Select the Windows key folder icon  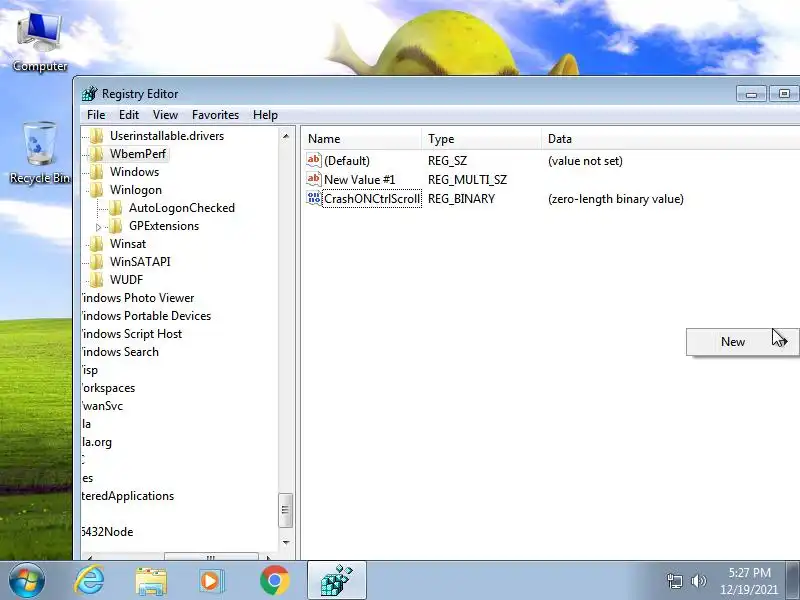(x=96, y=171)
